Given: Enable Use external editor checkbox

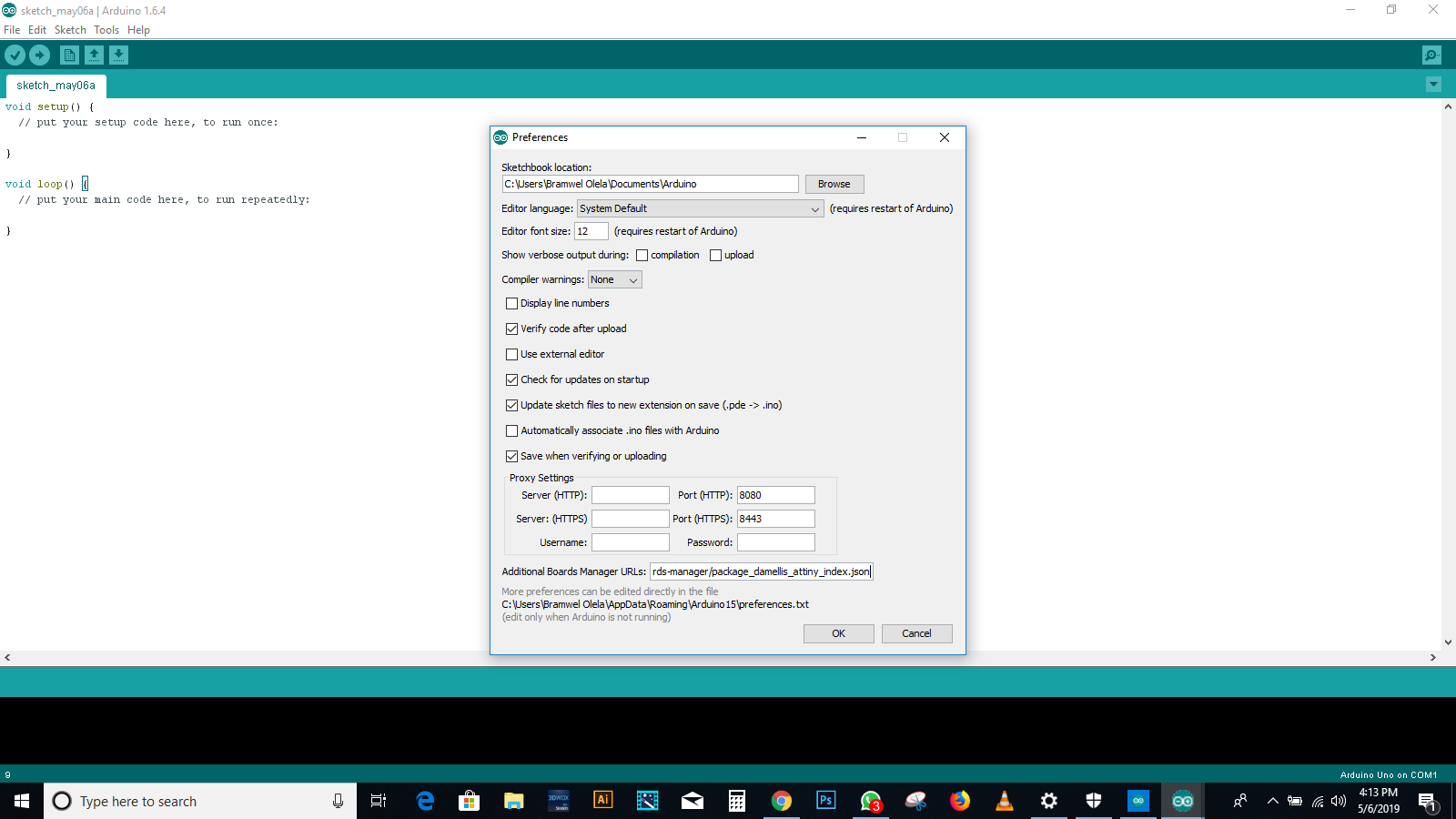Looking at the screenshot, I should [x=511, y=355].
